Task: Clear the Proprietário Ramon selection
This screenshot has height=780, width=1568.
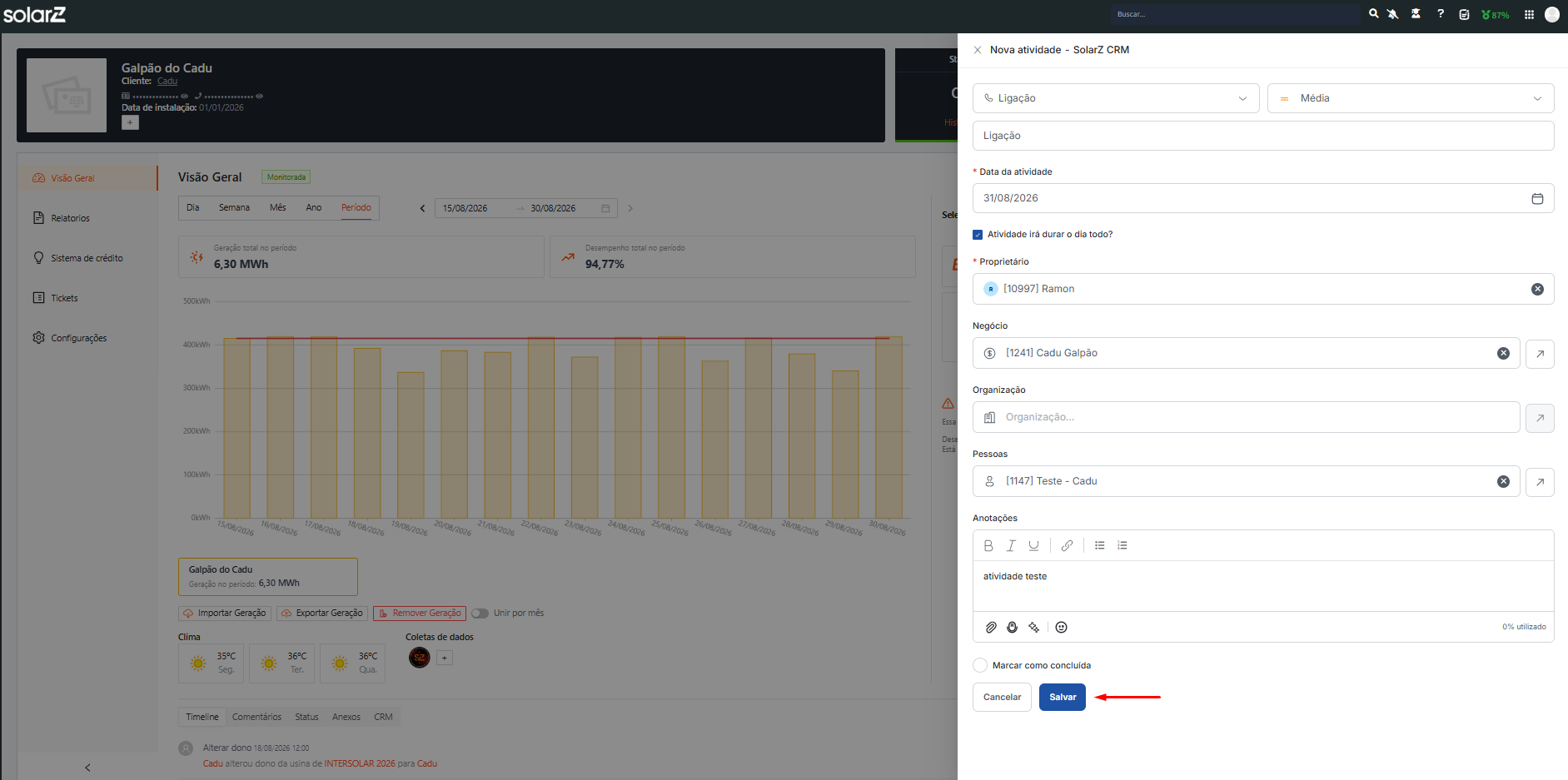Action: 1537,289
